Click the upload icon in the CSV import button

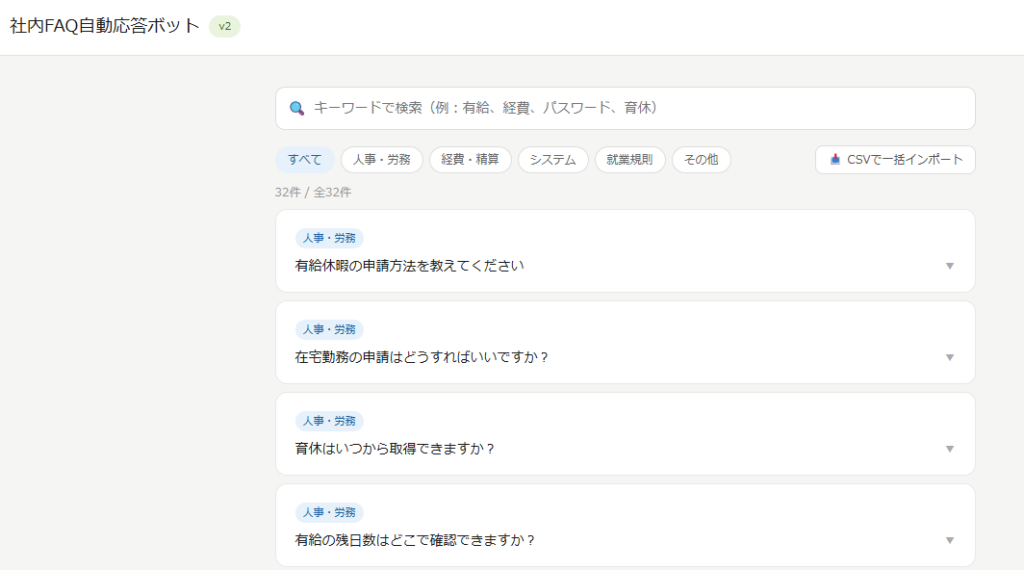coord(835,160)
